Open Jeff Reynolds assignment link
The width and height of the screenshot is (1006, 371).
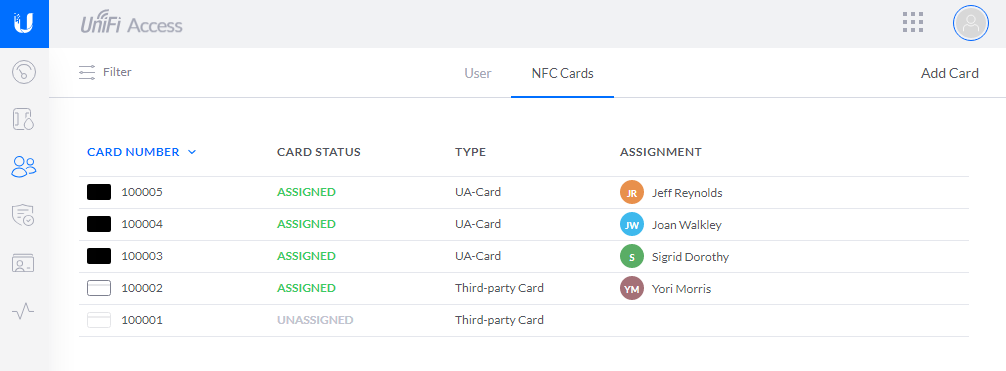[x=686, y=193]
